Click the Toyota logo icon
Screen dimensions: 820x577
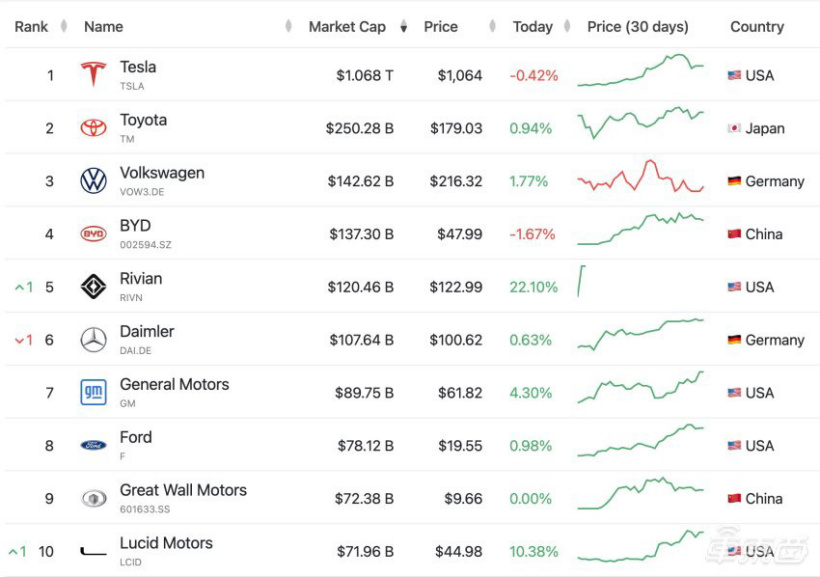[93, 128]
